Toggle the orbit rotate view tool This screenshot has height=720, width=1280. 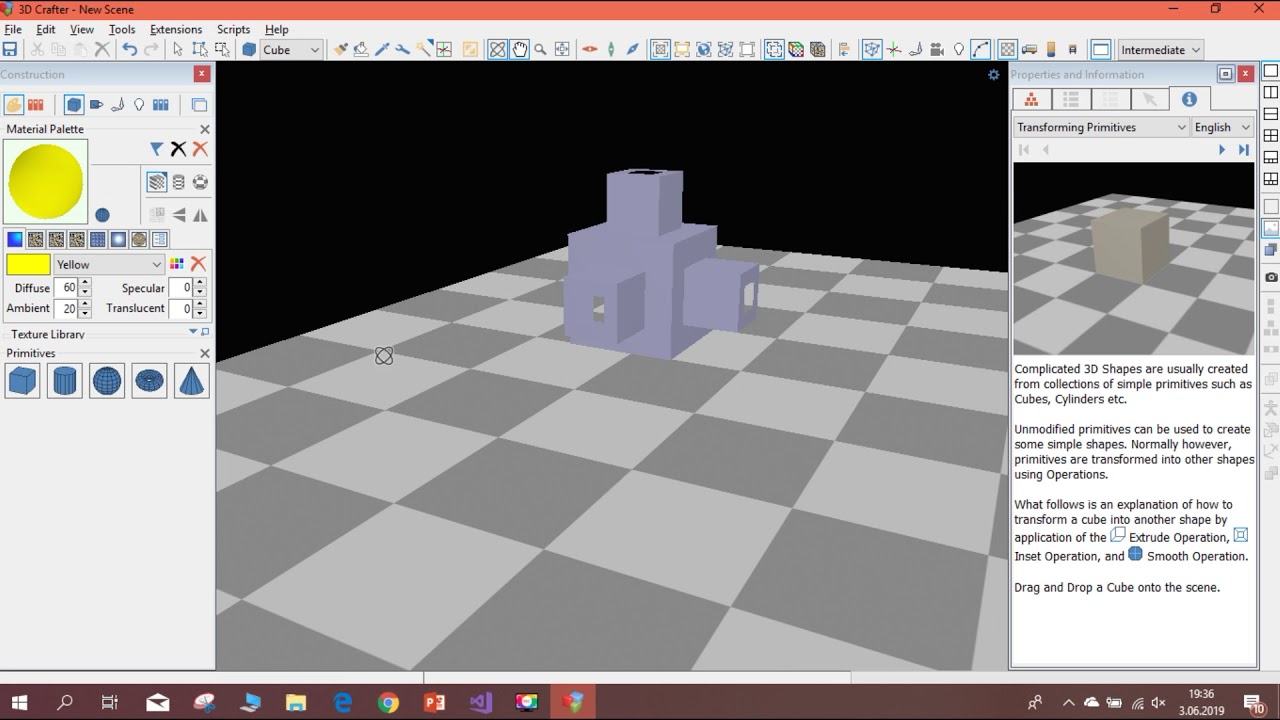pyautogui.click(x=497, y=49)
